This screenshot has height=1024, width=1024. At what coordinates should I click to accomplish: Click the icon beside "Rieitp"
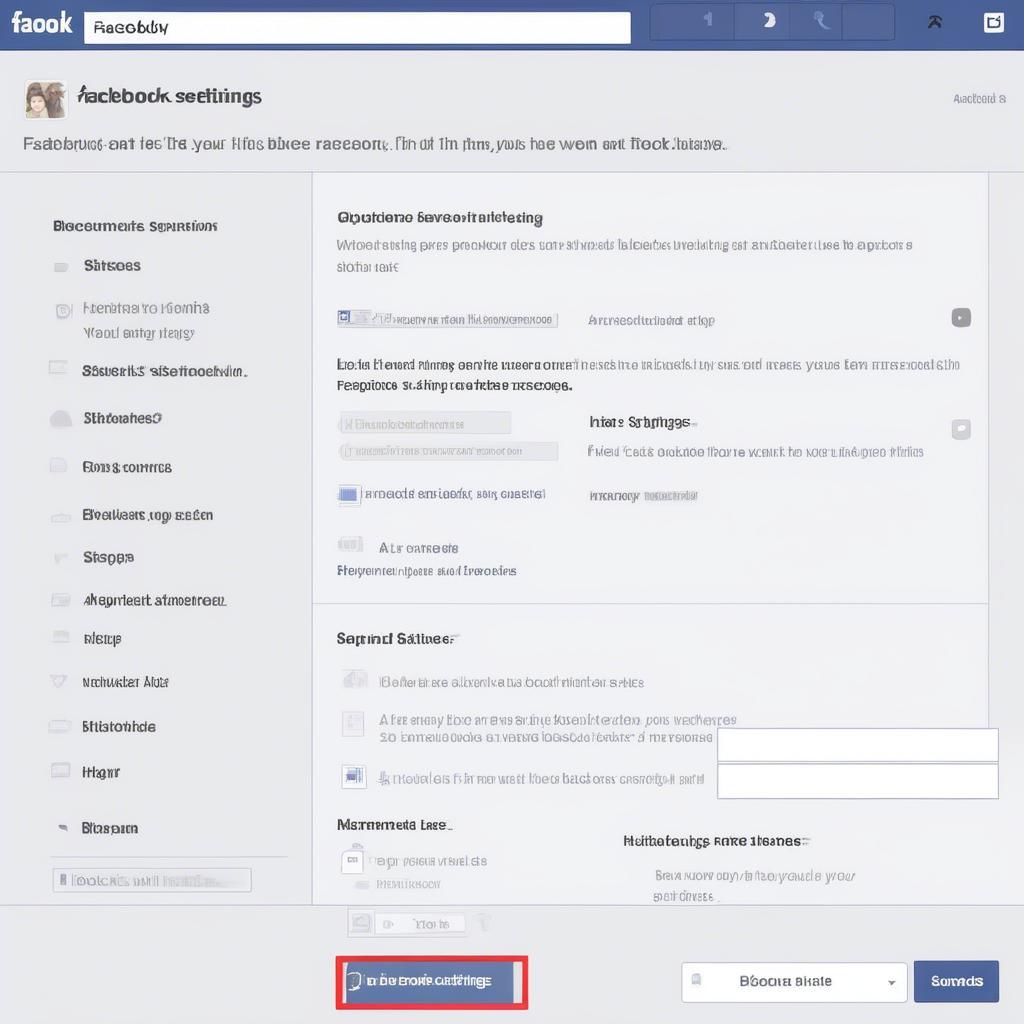[x=61, y=637]
